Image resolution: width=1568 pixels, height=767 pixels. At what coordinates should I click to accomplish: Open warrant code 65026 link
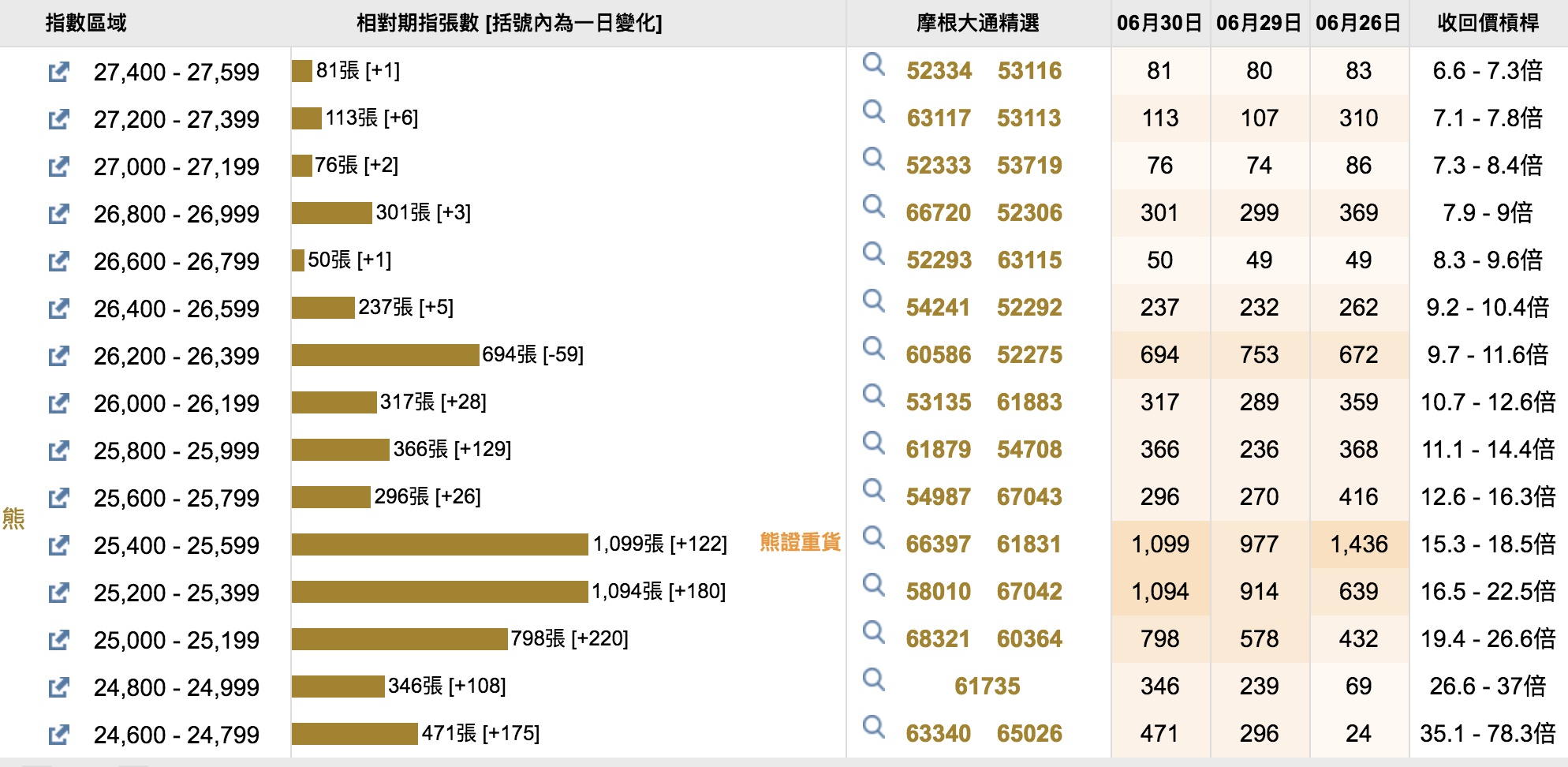(x=1029, y=734)
